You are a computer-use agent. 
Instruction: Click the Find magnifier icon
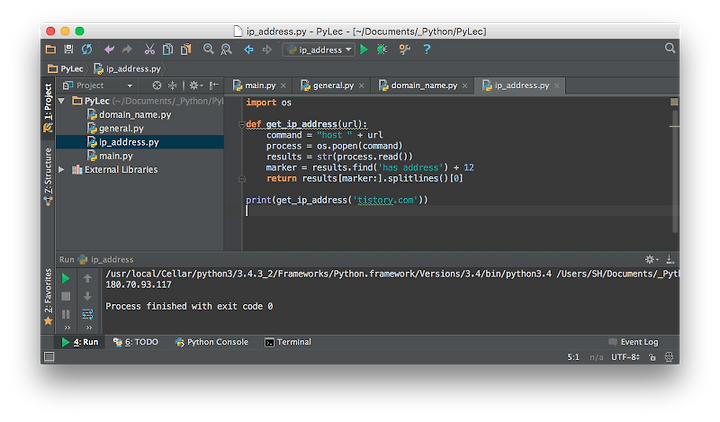[208, 49]
